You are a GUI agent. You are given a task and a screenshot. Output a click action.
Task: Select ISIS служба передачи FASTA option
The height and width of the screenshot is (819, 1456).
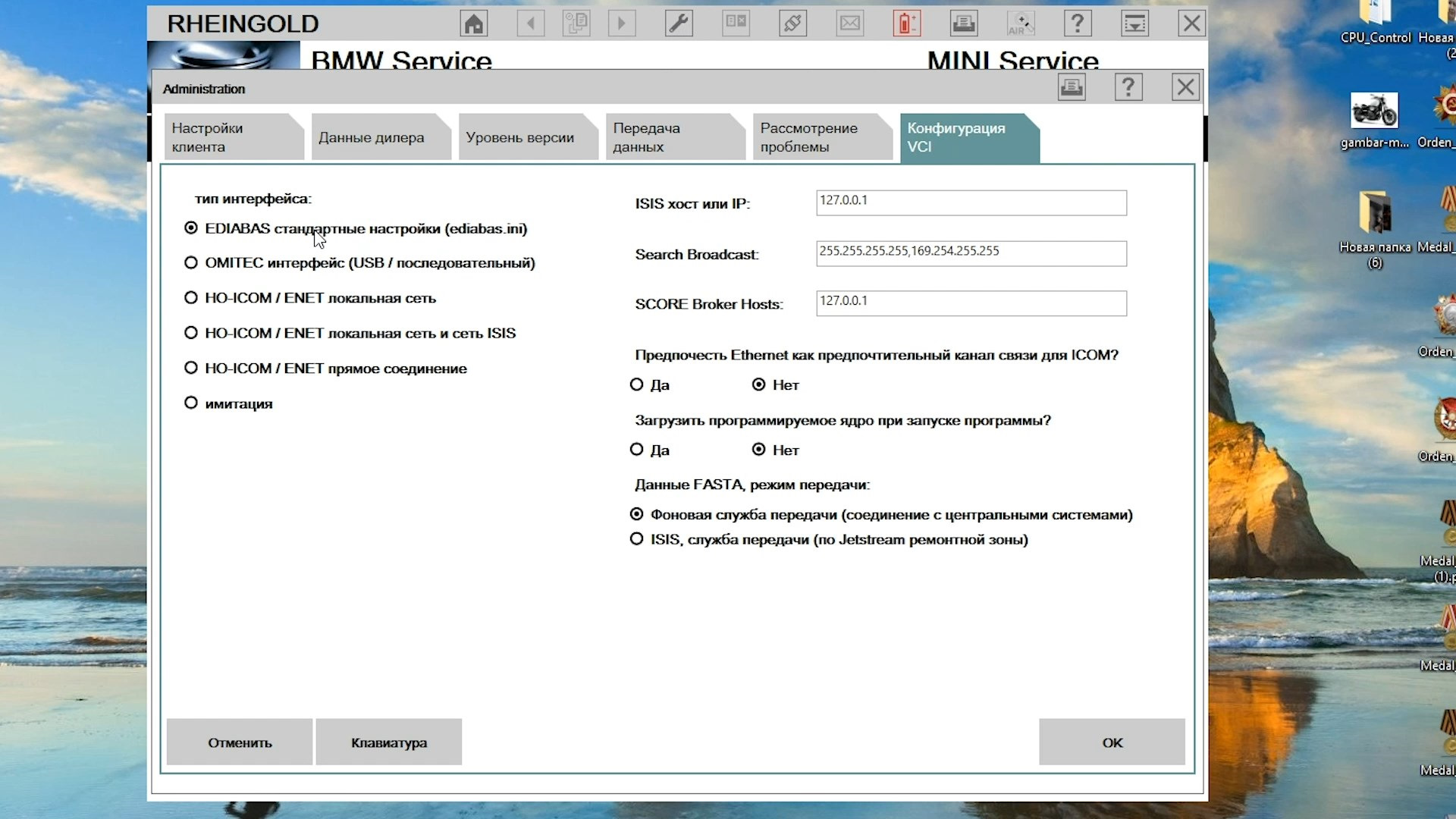(637, 539)
